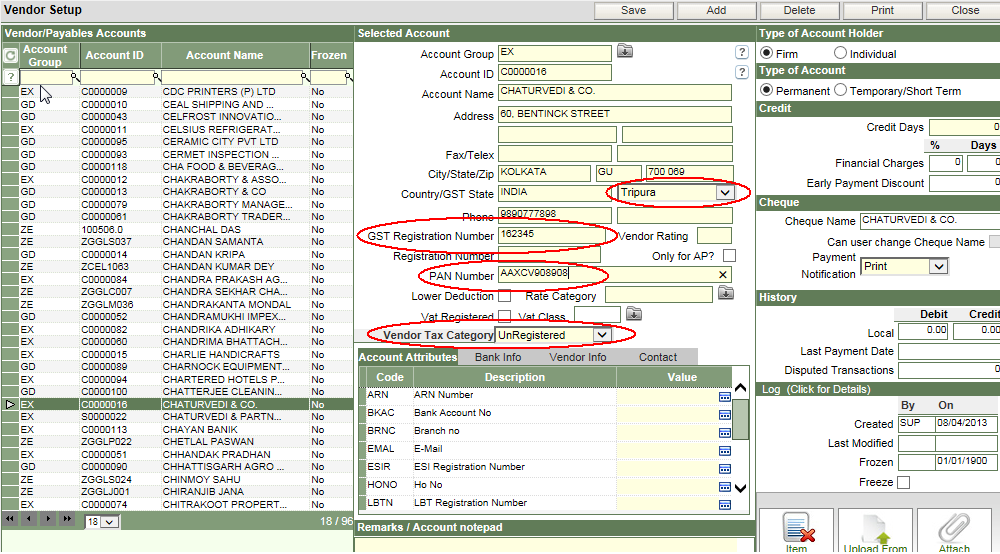Select Temporary/Short Term account type

(x=841, y=90)
